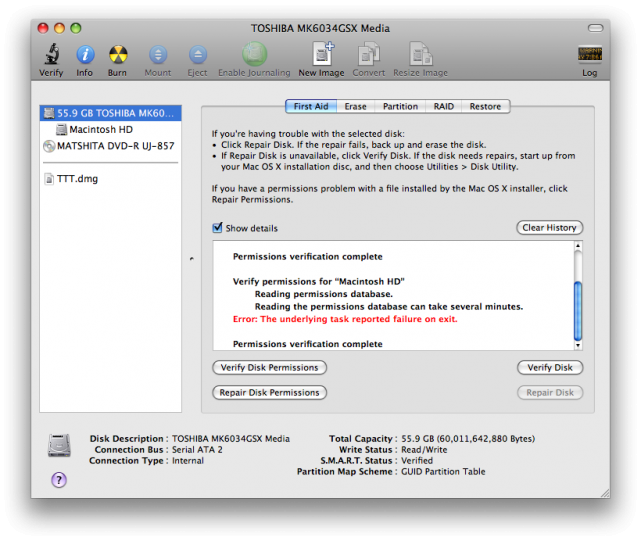
Task: Click the S.M.A.R.T. Status 'Verified' value
Action: click(417, 461)
